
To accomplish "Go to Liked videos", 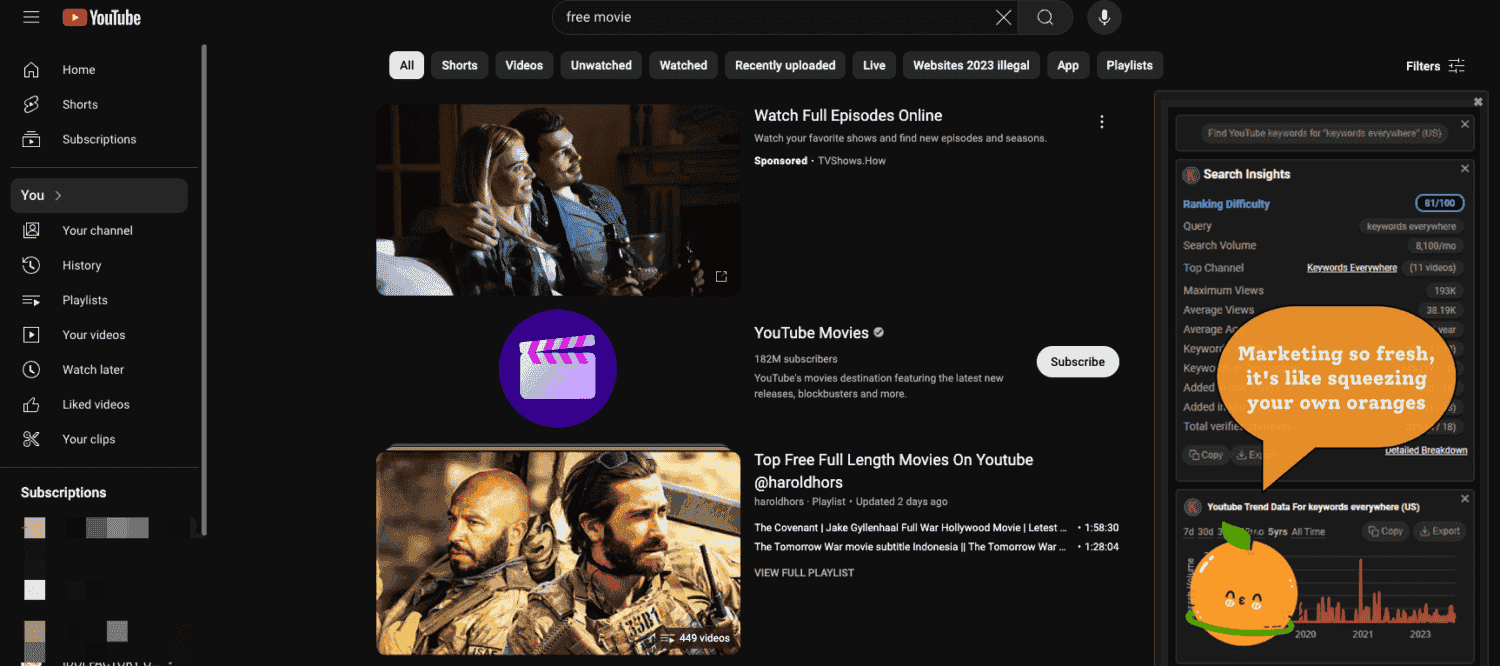I will 96,404.
